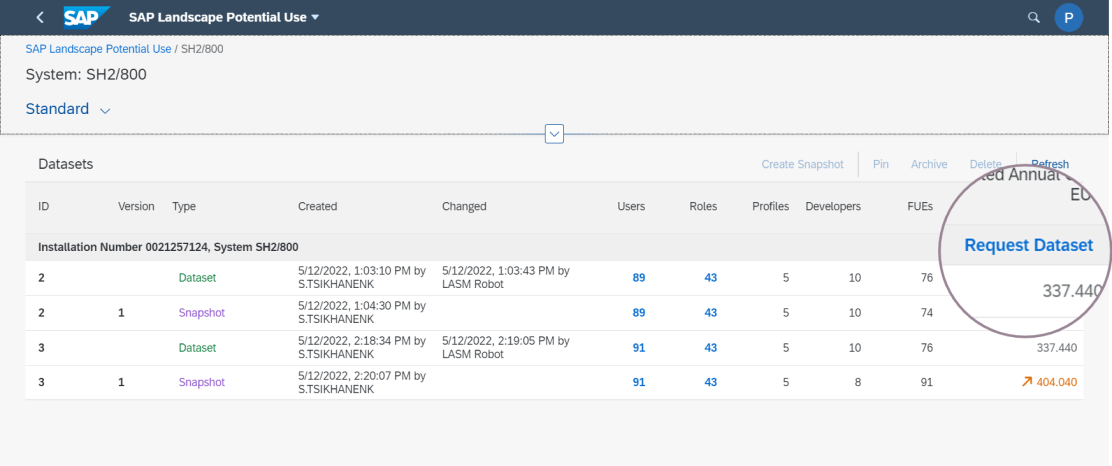
Task: Click the FUEs column header
Action: point(921,206)
